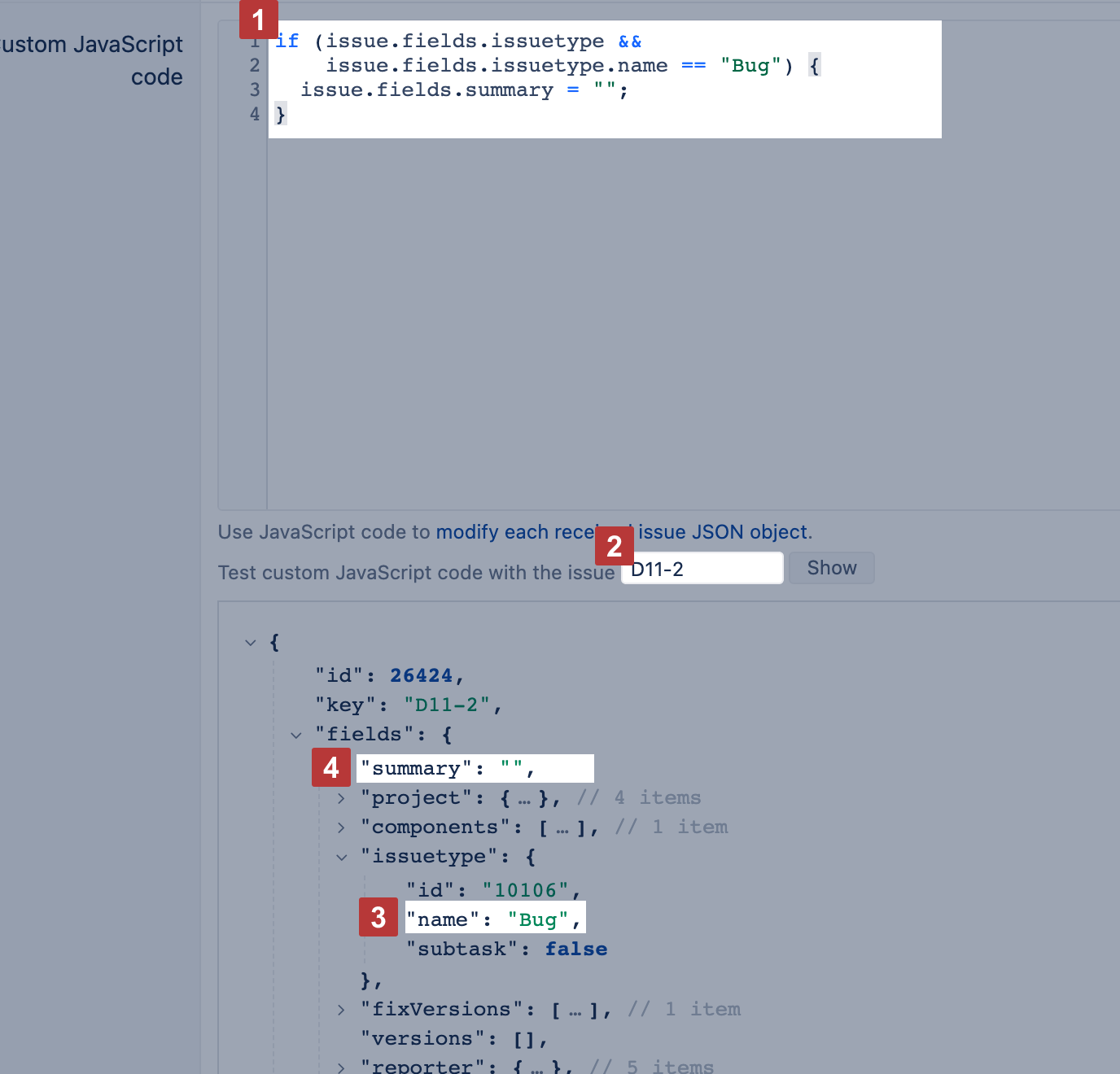Click the closing brace on code line 4
1120x1074 pixels.
pyautogui.click(x=281, y=114)
